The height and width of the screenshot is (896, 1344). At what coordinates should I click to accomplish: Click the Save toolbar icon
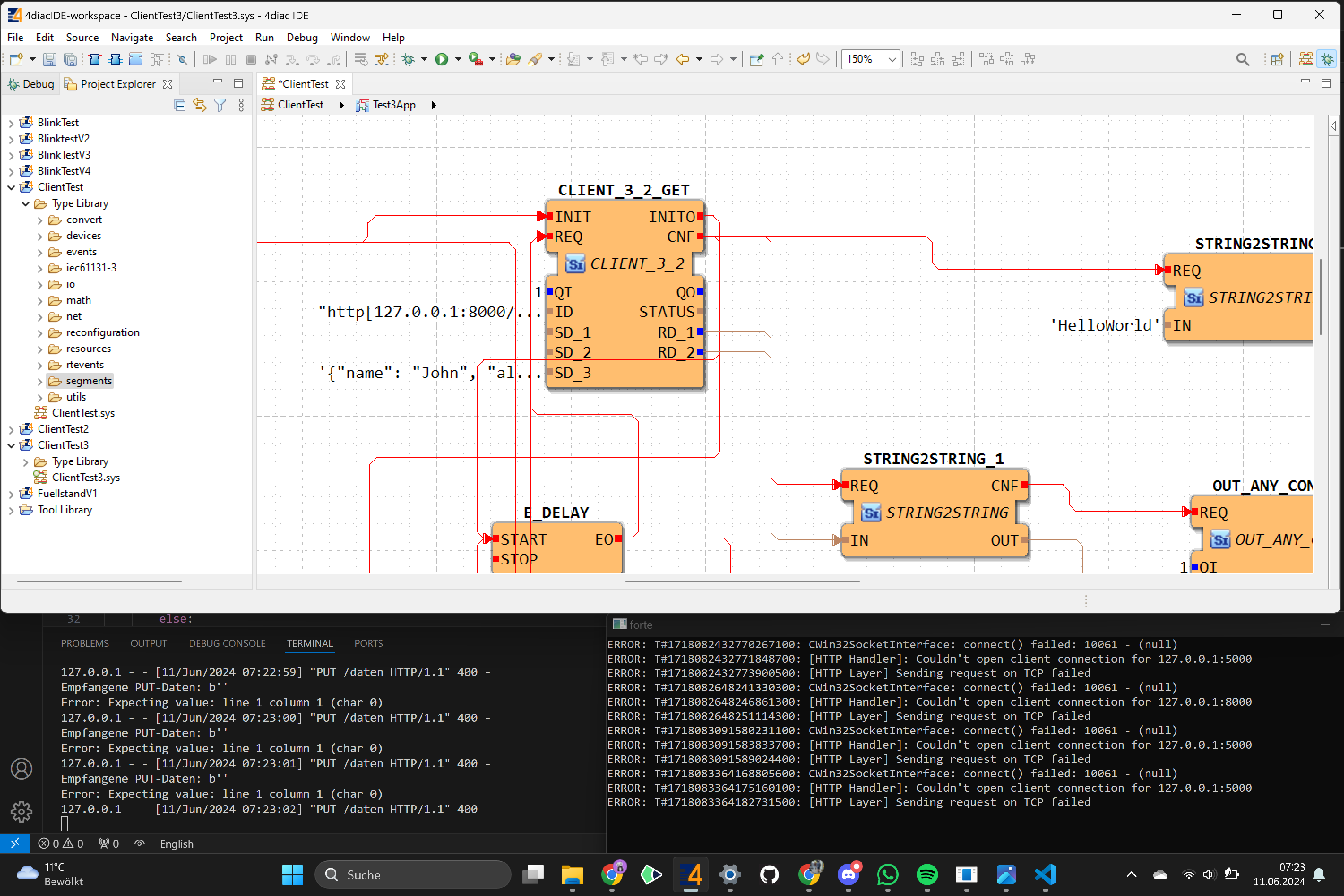pos(50,60)
